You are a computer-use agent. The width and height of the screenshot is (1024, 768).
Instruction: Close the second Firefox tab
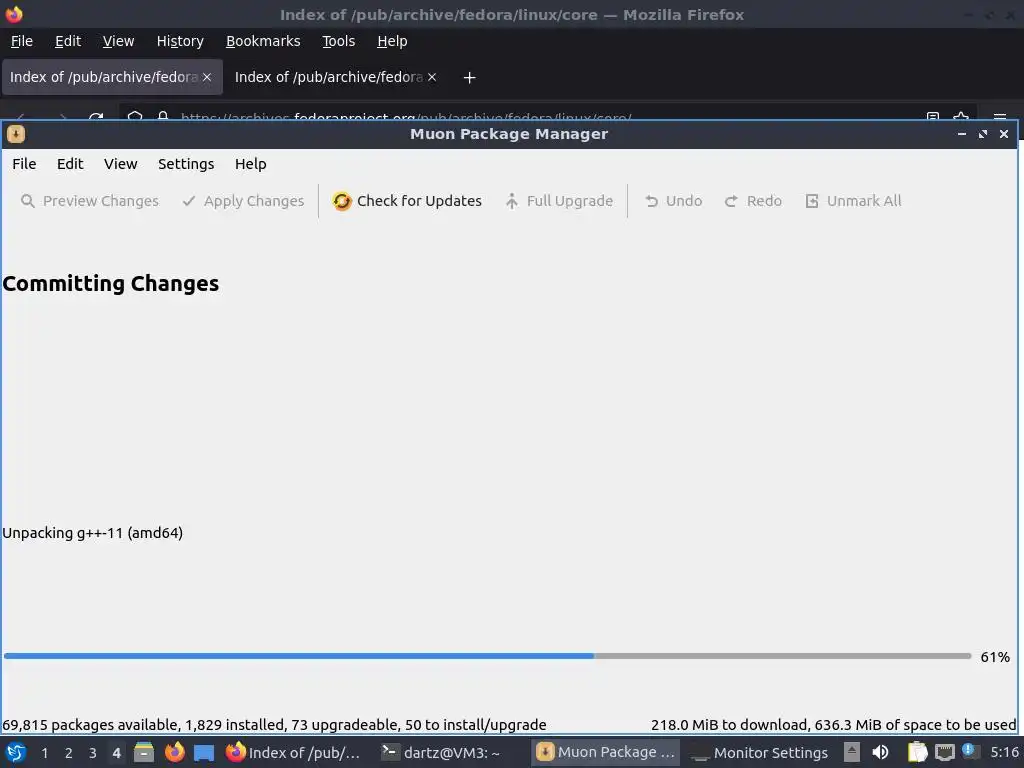point(432,77)
